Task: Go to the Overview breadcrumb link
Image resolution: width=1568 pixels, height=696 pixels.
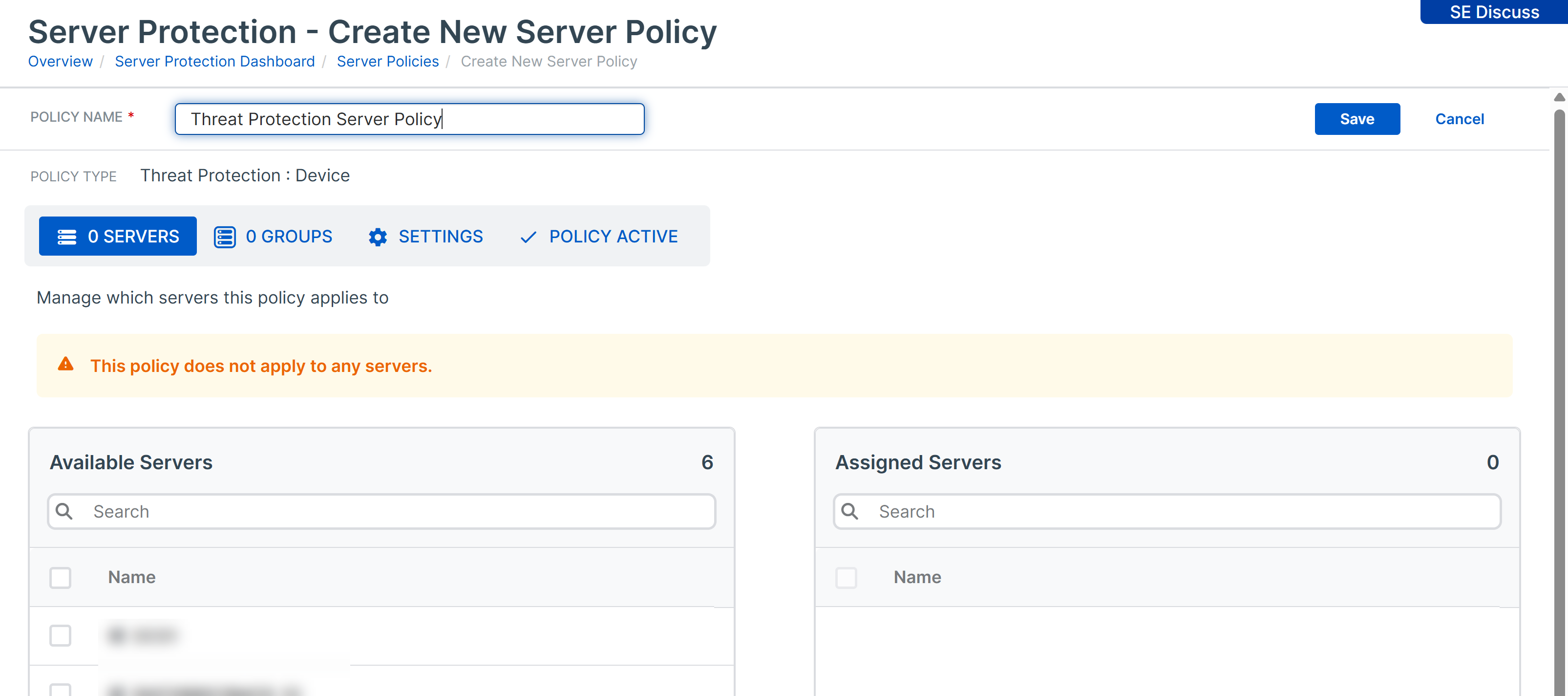Action: 60,62
